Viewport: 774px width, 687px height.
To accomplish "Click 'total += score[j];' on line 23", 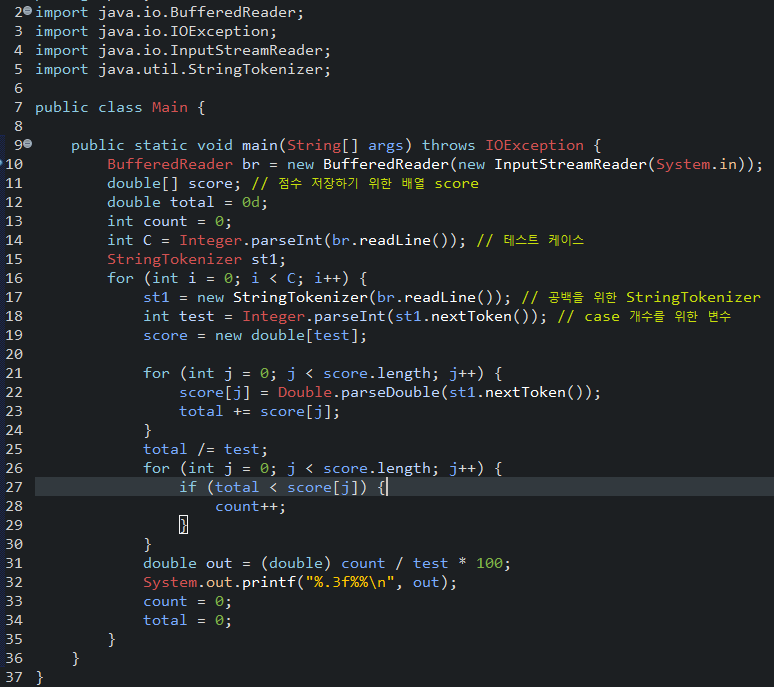I will point(259,412).
